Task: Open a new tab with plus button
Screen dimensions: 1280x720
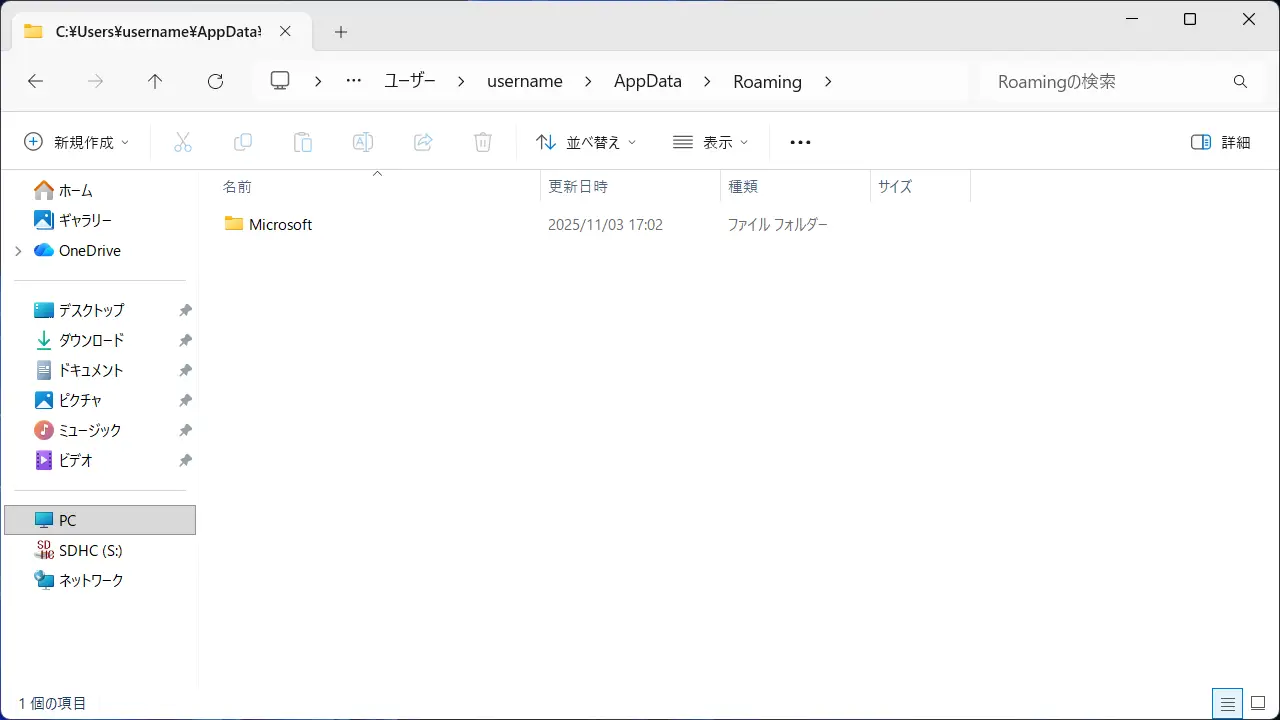Action: (341, 32)
